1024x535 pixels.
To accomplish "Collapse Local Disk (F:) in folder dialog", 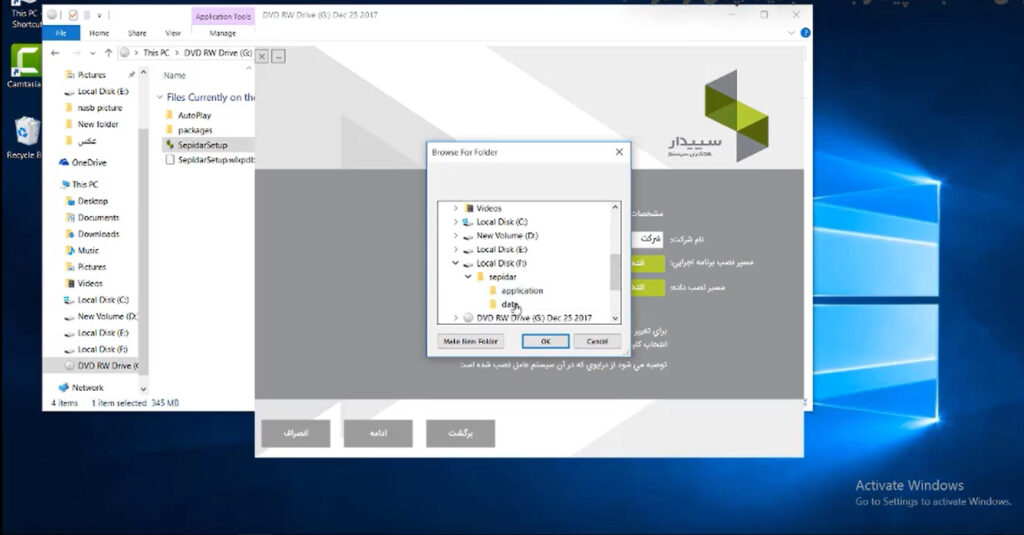I will click(456, 263).
